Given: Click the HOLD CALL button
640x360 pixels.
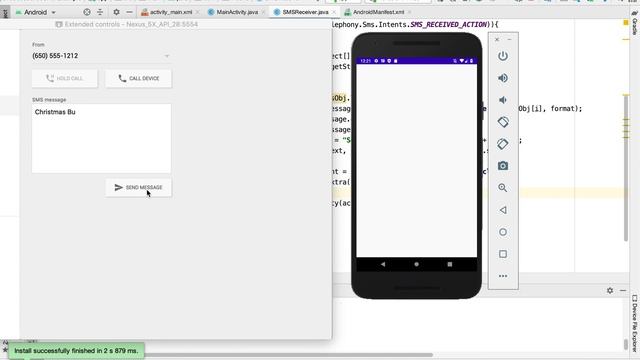Looking at the screenshot, I should click(x=65, y=78).
